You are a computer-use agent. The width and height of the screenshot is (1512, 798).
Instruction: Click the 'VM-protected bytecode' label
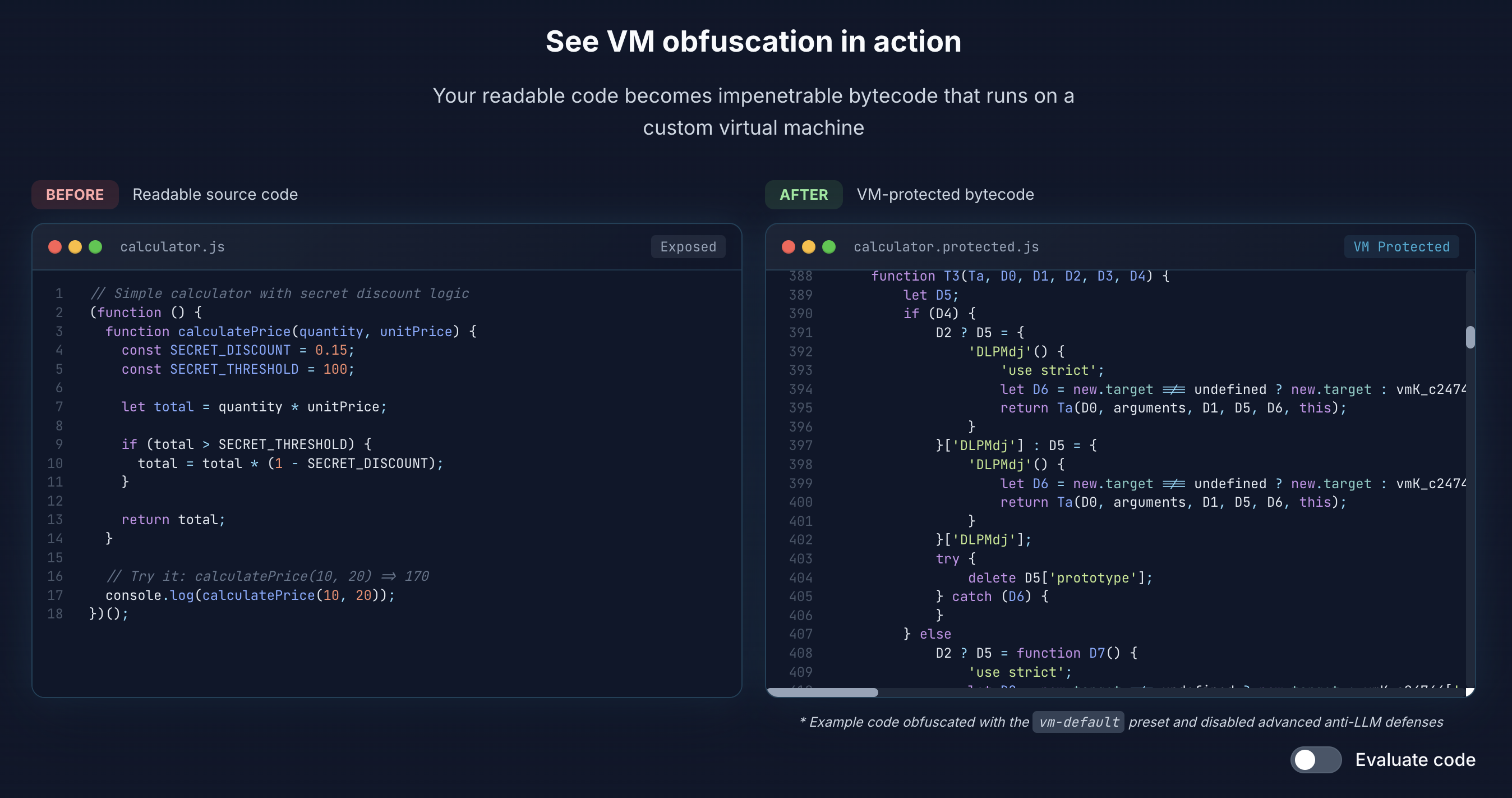coord(945,194)
